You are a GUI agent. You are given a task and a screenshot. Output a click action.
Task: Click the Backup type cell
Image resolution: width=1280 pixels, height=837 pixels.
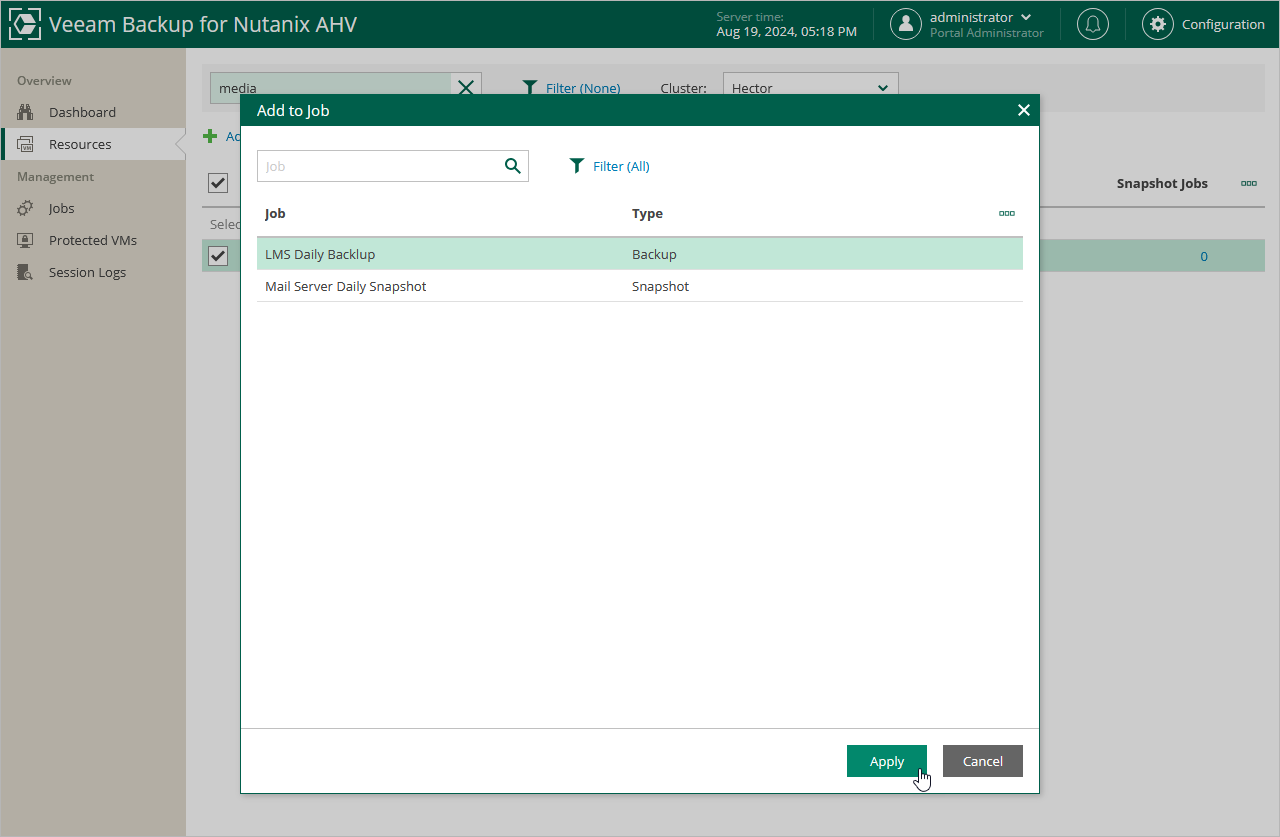pos(654,254)
